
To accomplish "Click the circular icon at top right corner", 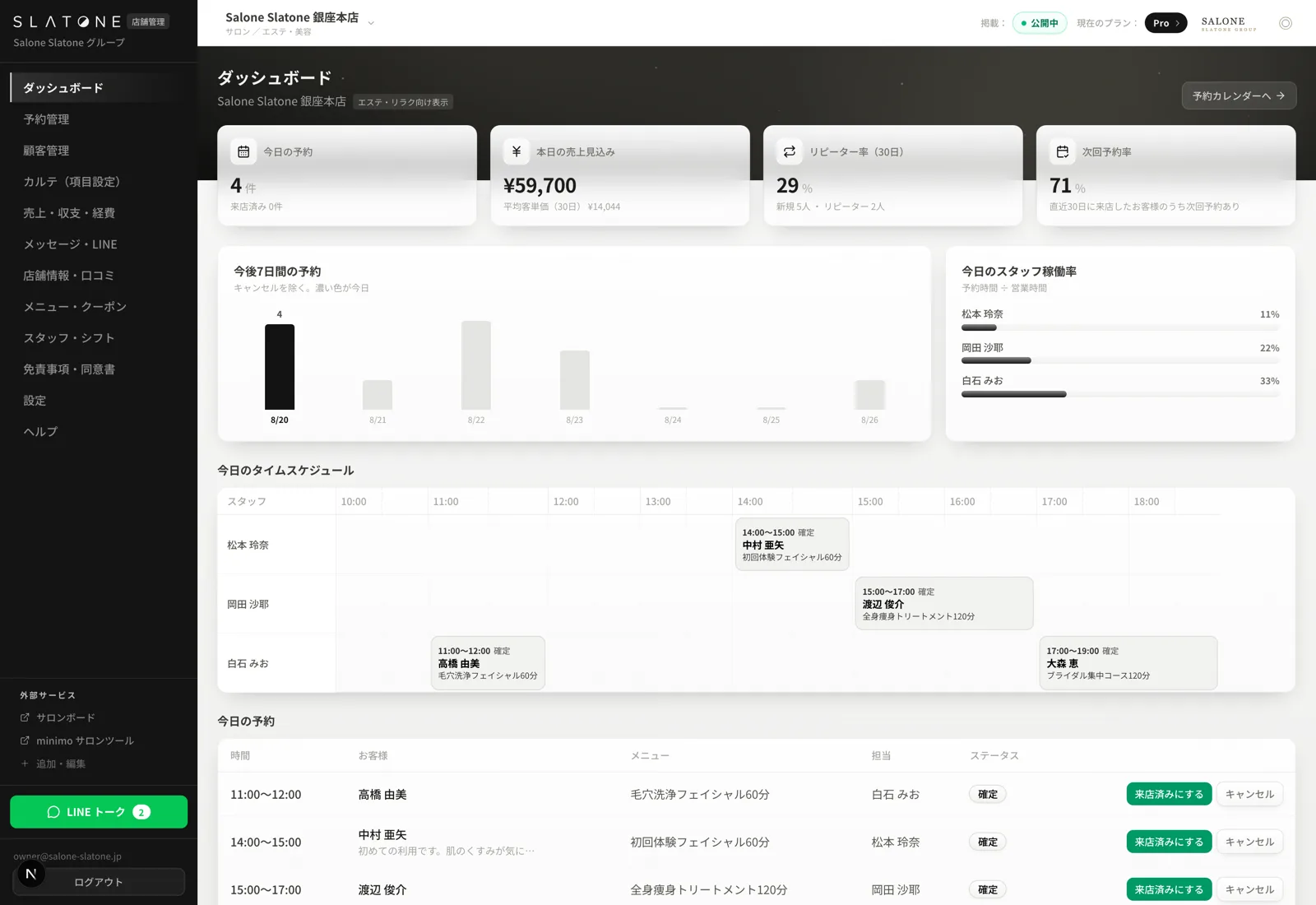I will (1286, 23).
